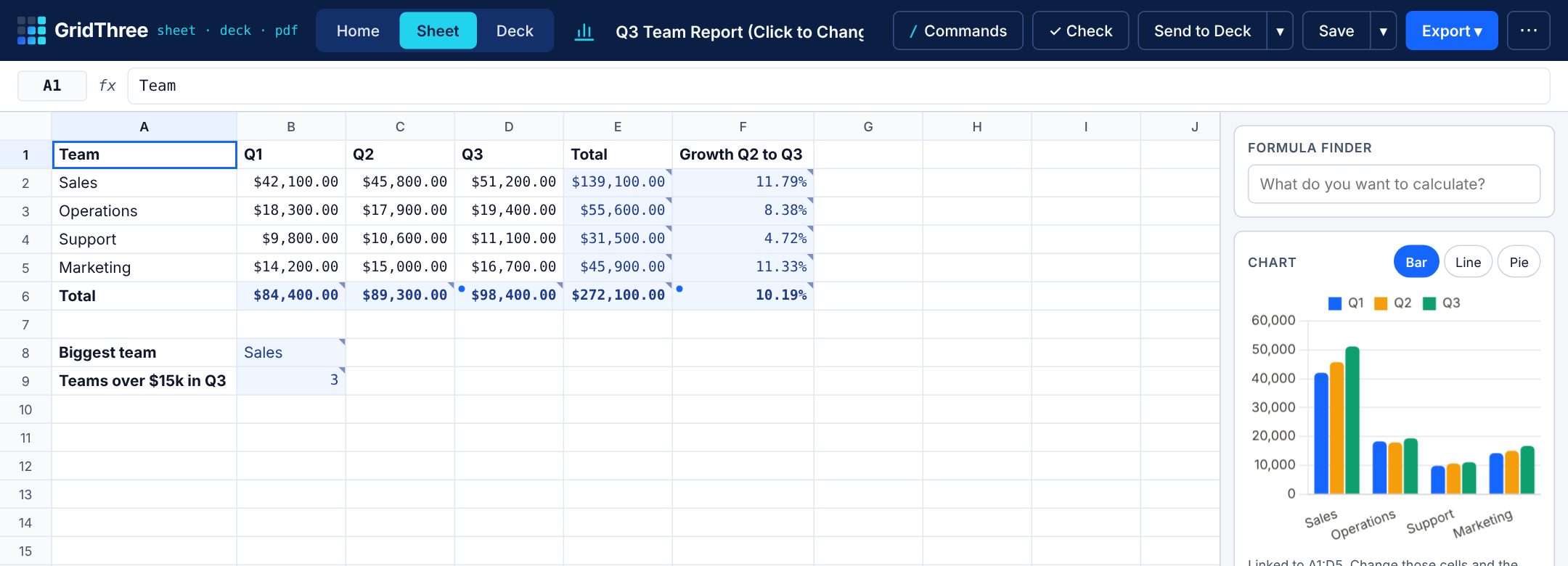Select column B header
This screenshot has height=566, width=1568.
291,126
